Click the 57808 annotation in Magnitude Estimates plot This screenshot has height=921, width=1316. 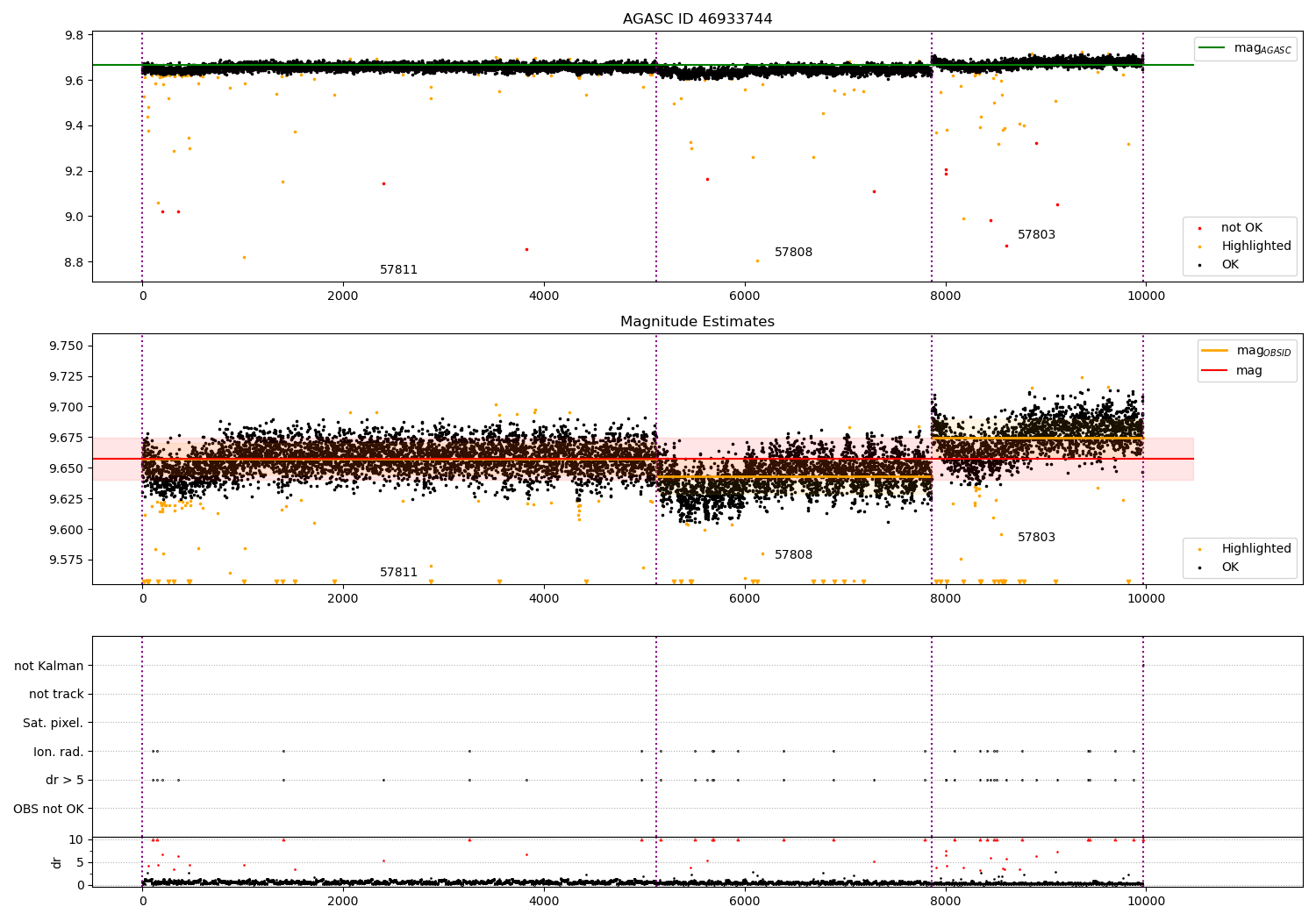point(793,555)
